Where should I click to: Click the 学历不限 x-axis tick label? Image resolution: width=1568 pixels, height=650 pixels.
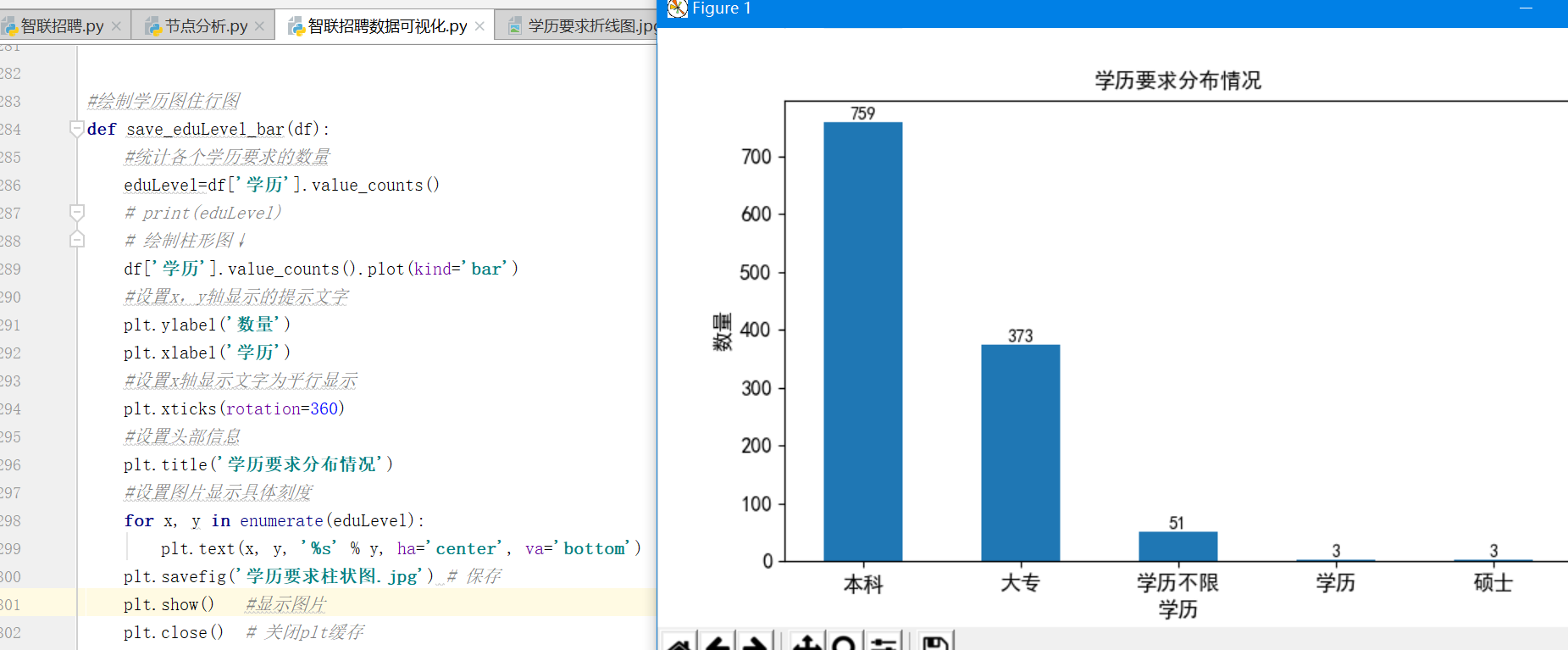[x=1178, y=583]
